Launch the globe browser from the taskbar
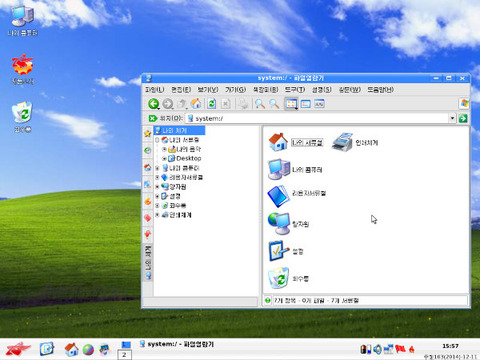Screen dimensions: 480x360 (x=88, y=350)
